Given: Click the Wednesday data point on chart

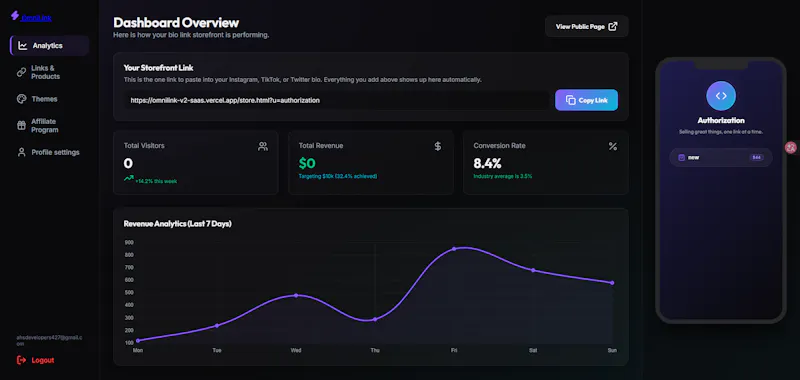Looking at the screenshot, I should coord(296,295).
